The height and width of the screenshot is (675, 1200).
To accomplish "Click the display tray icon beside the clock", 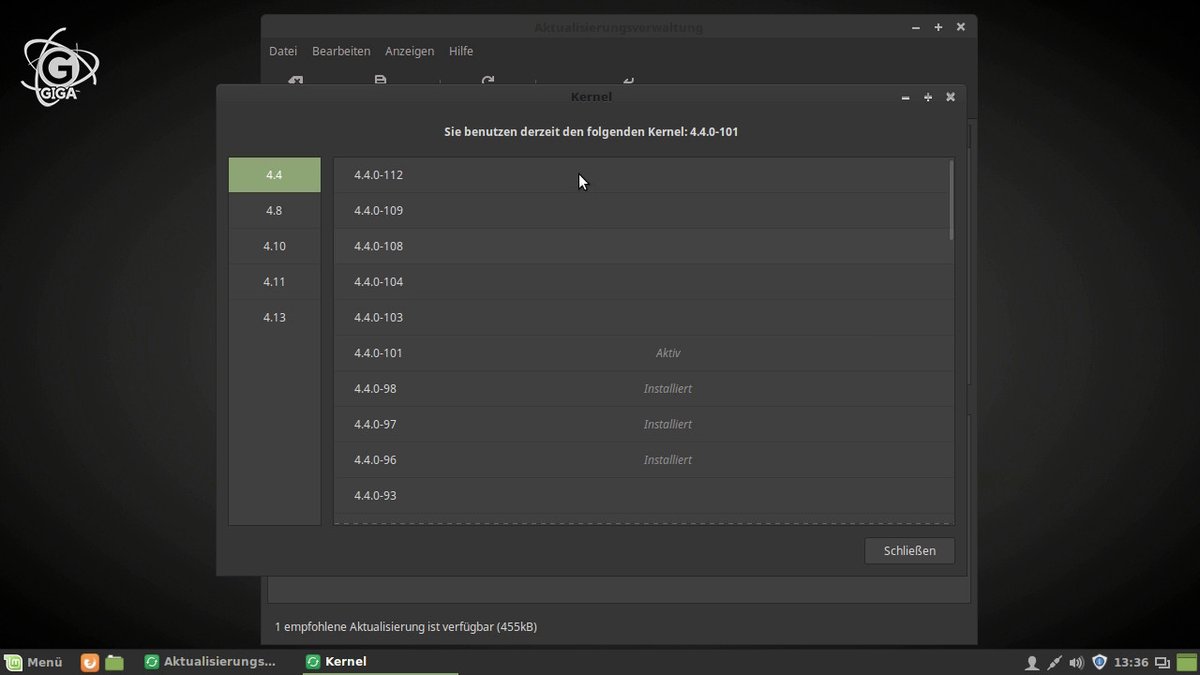I will coord(1162,662).
